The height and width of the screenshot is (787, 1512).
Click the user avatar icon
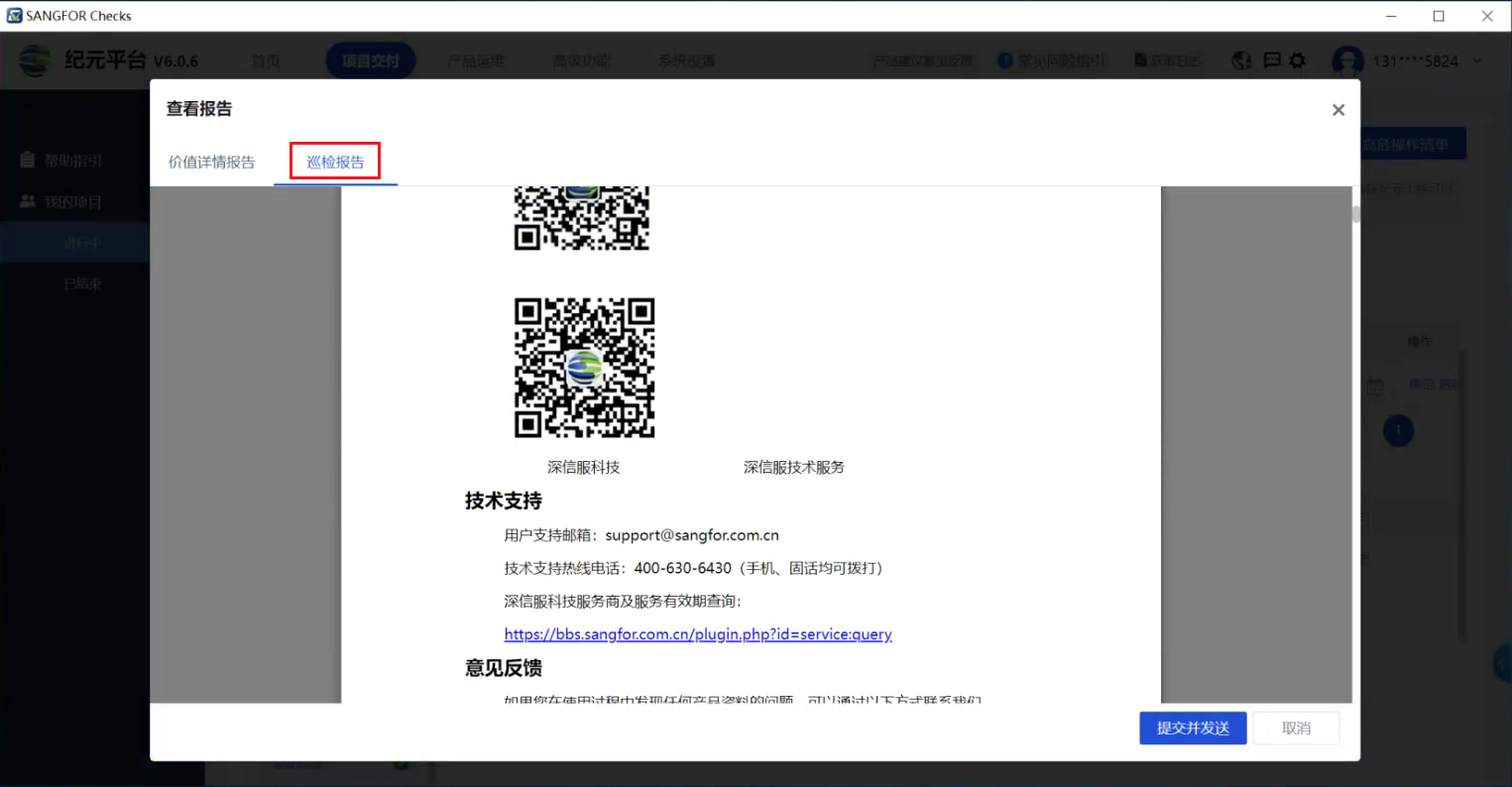[1347, 60]
